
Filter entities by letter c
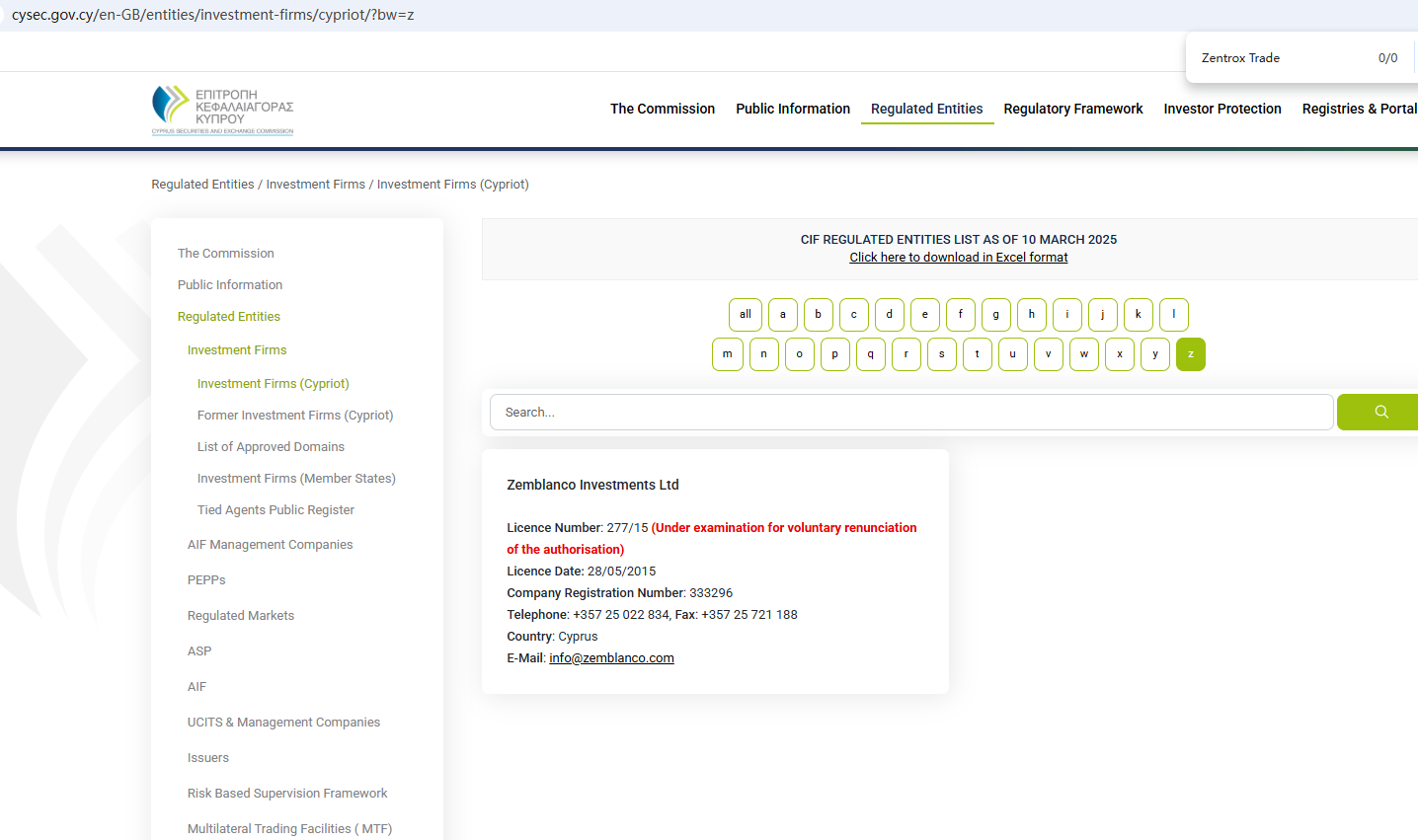[x=854, y=315]
